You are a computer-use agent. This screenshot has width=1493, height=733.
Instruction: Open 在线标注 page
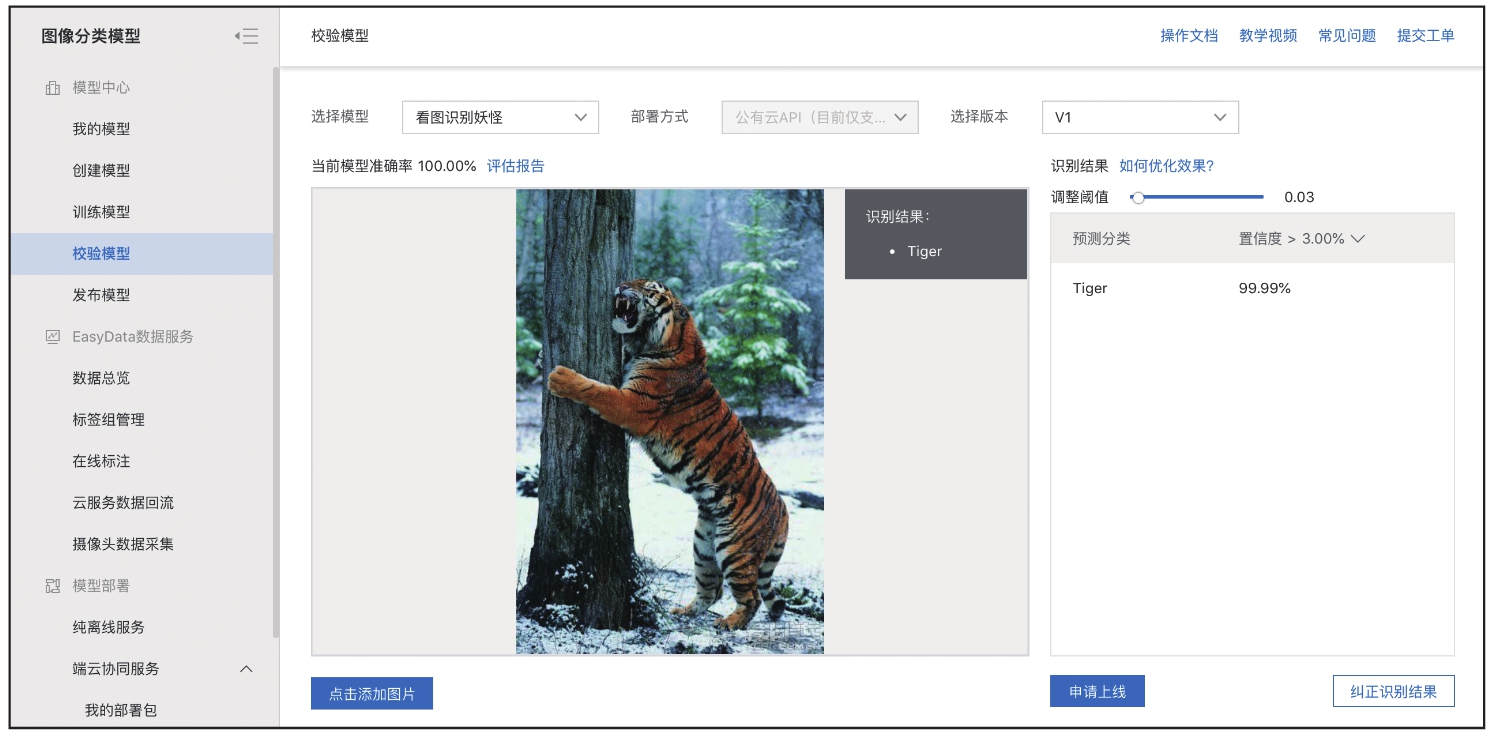tap(101, 461)
